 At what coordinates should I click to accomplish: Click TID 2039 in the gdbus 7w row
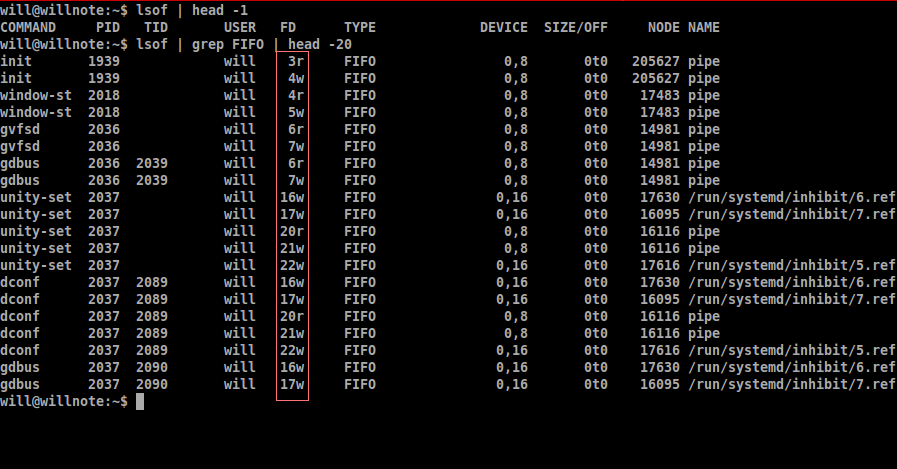(152, 180)
